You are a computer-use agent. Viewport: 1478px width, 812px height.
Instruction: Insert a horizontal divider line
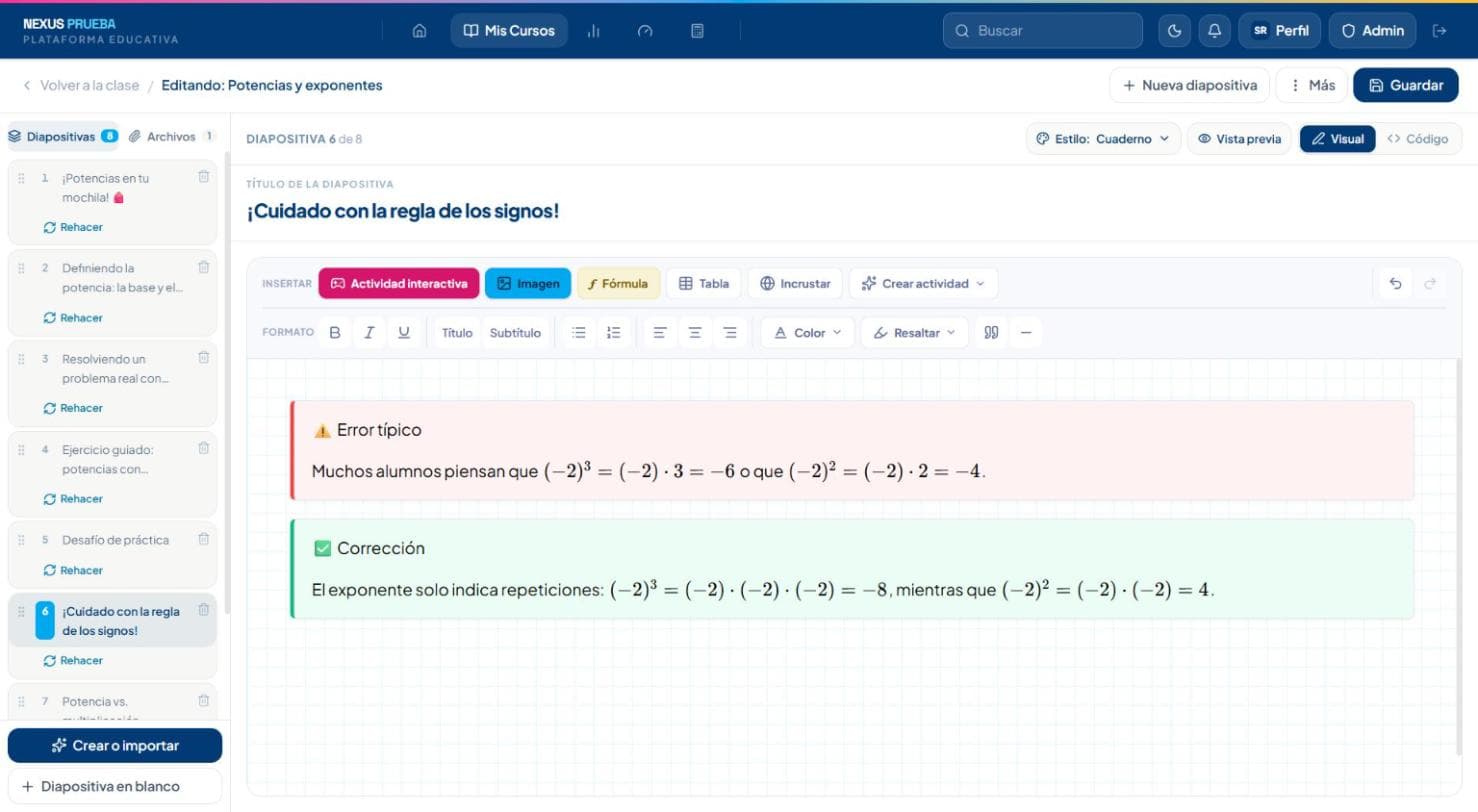tap(1026, 333)
